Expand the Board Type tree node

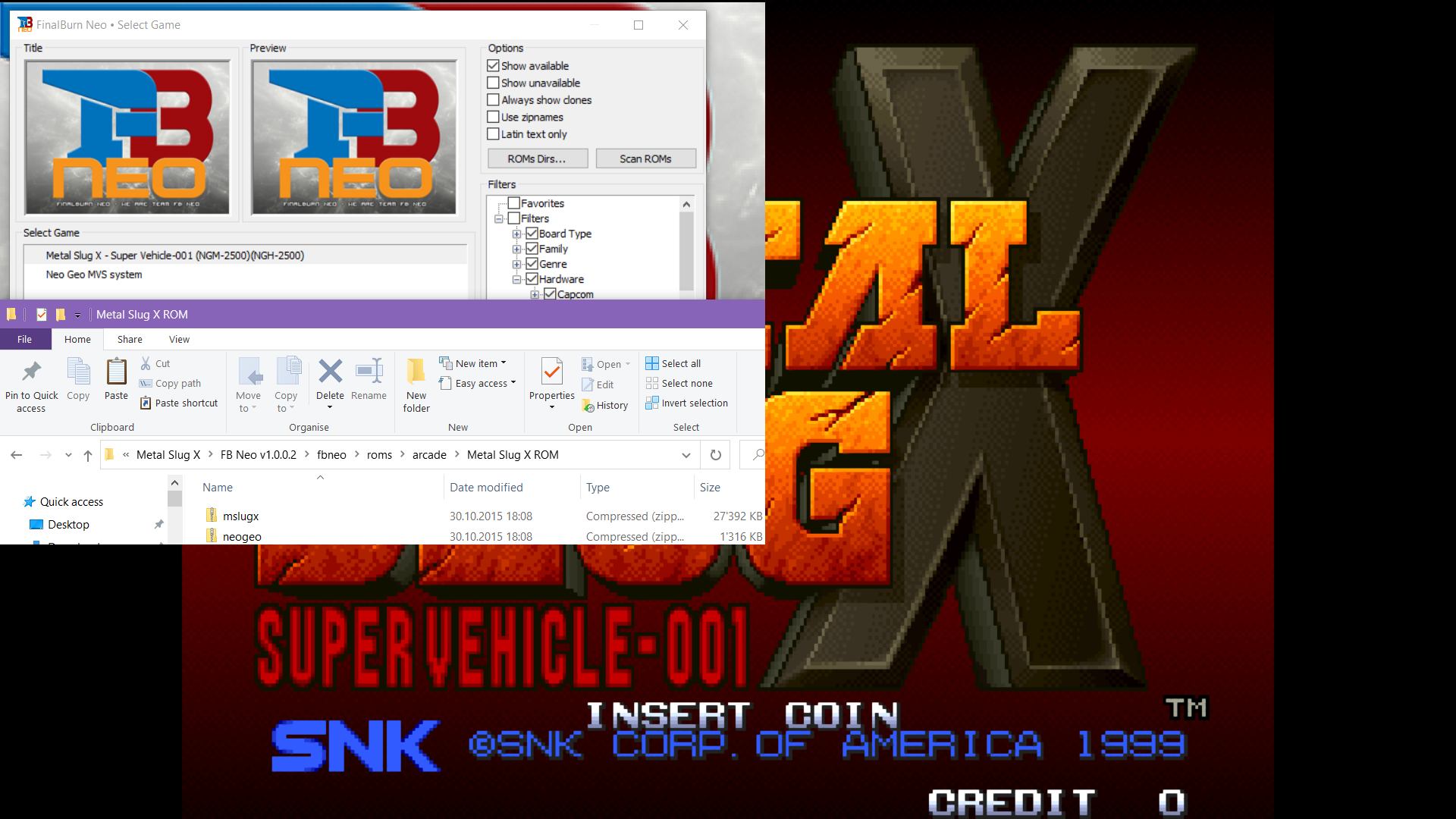(x=516, y=234)
